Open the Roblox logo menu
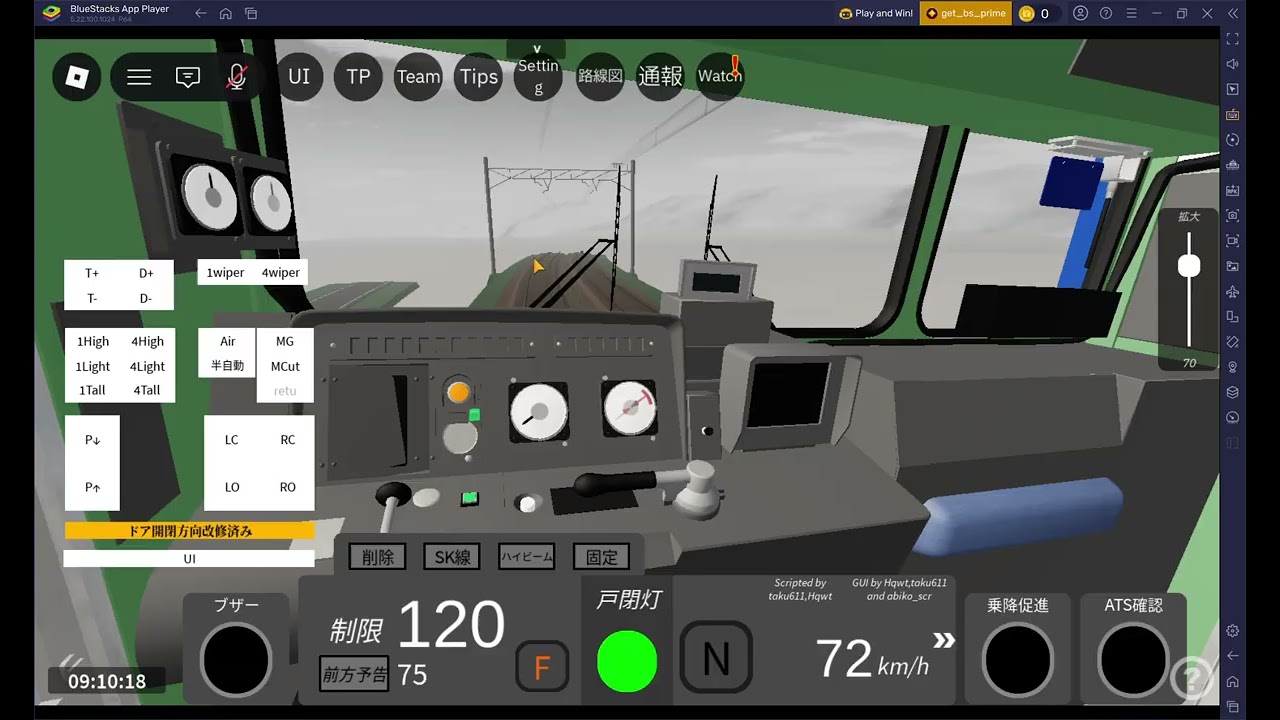1280x720 pixels. [x=77, y=77]
